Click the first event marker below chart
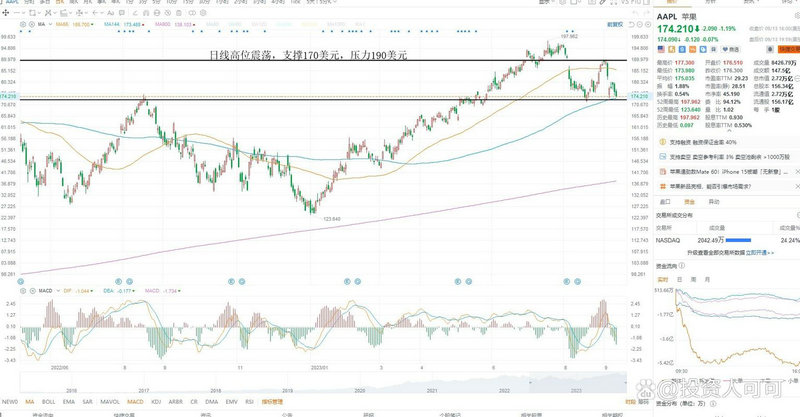 (20, 281)
